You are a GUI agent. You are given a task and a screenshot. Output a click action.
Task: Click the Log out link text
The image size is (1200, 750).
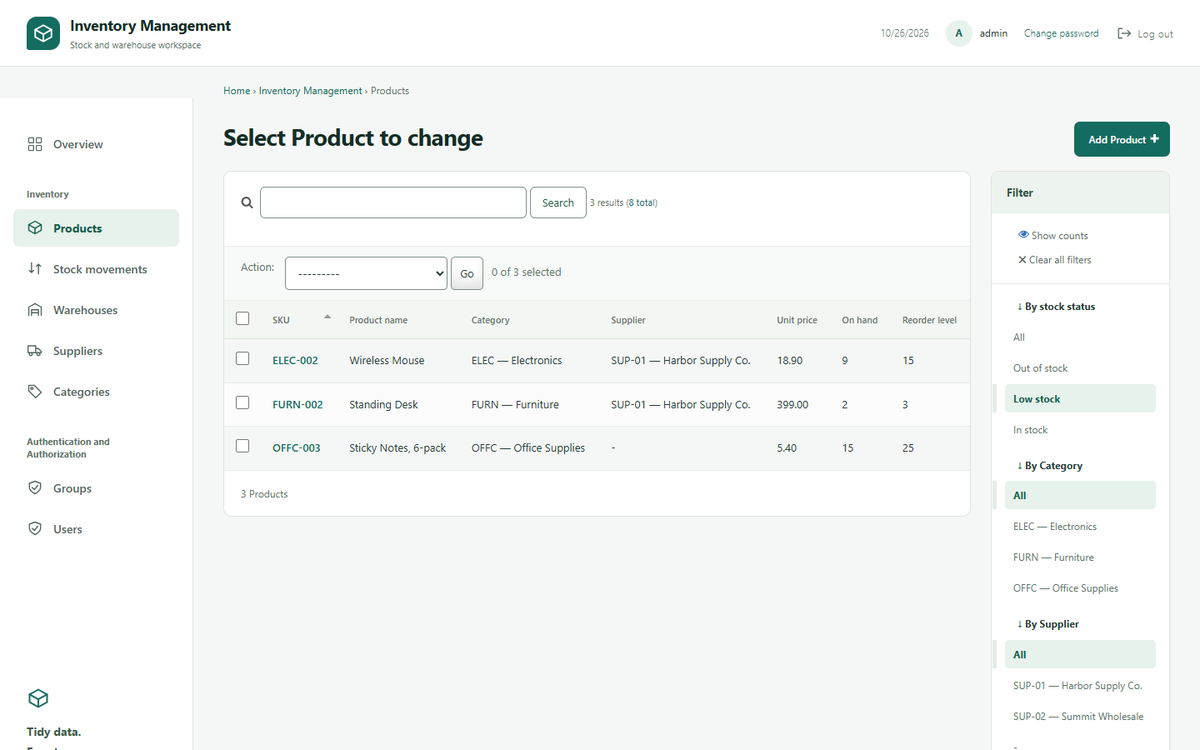1155,34
